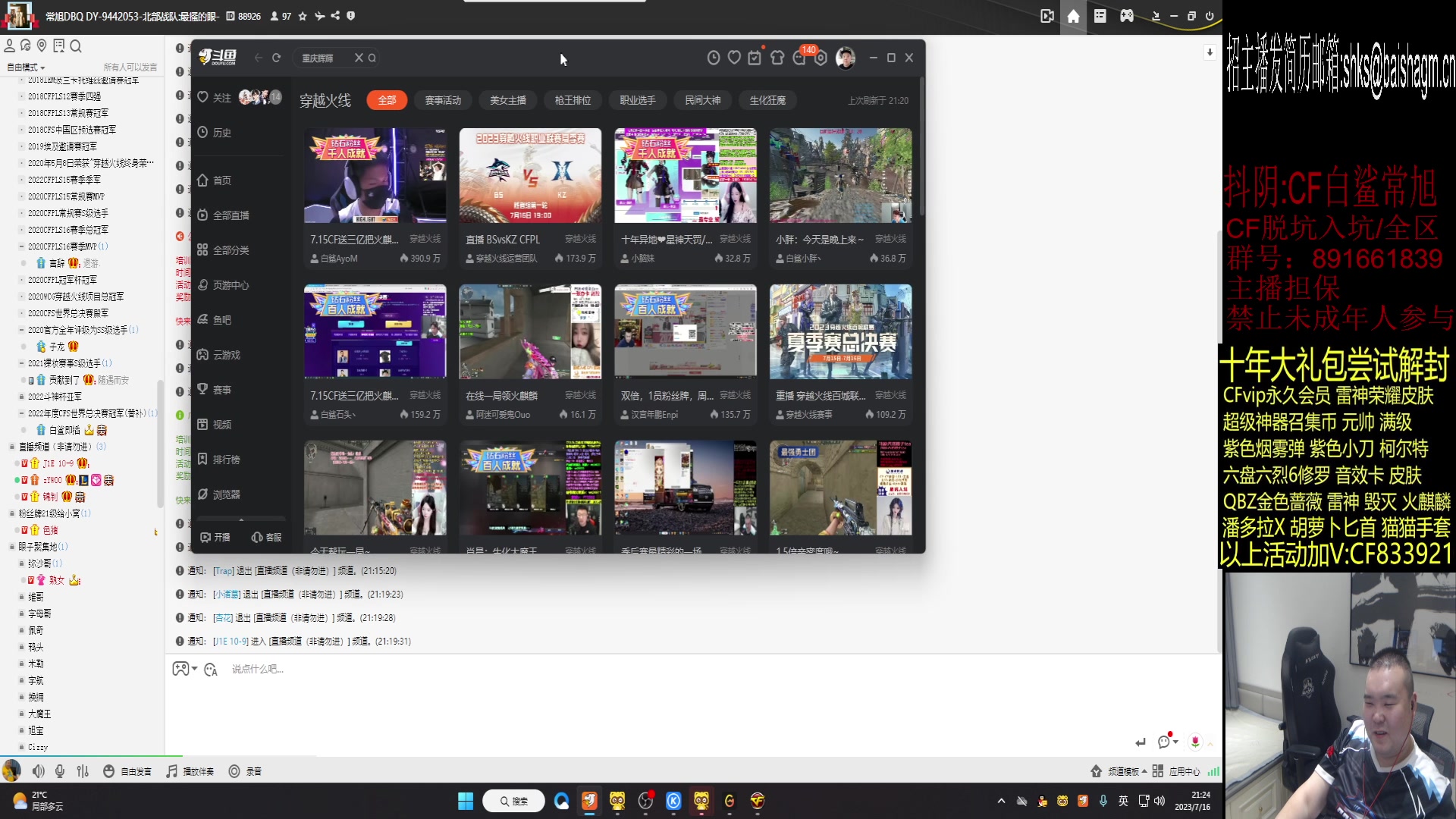Viewport: 1456px width, 819px height.
Task: Favorite channel with star icon
Action: point(303,16)
